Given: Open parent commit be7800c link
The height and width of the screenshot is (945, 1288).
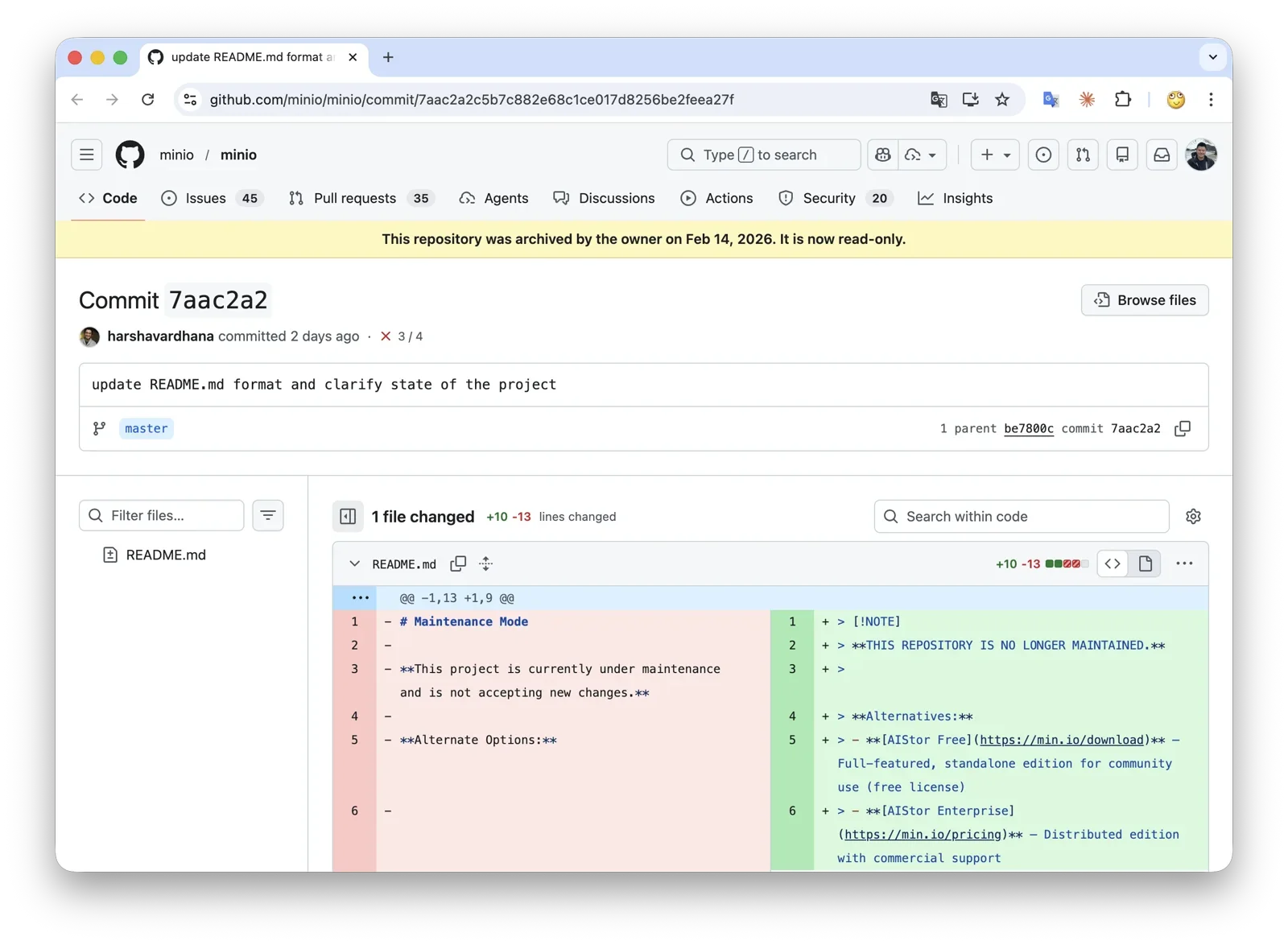Looking at the screenshot, I should 1028,428.
